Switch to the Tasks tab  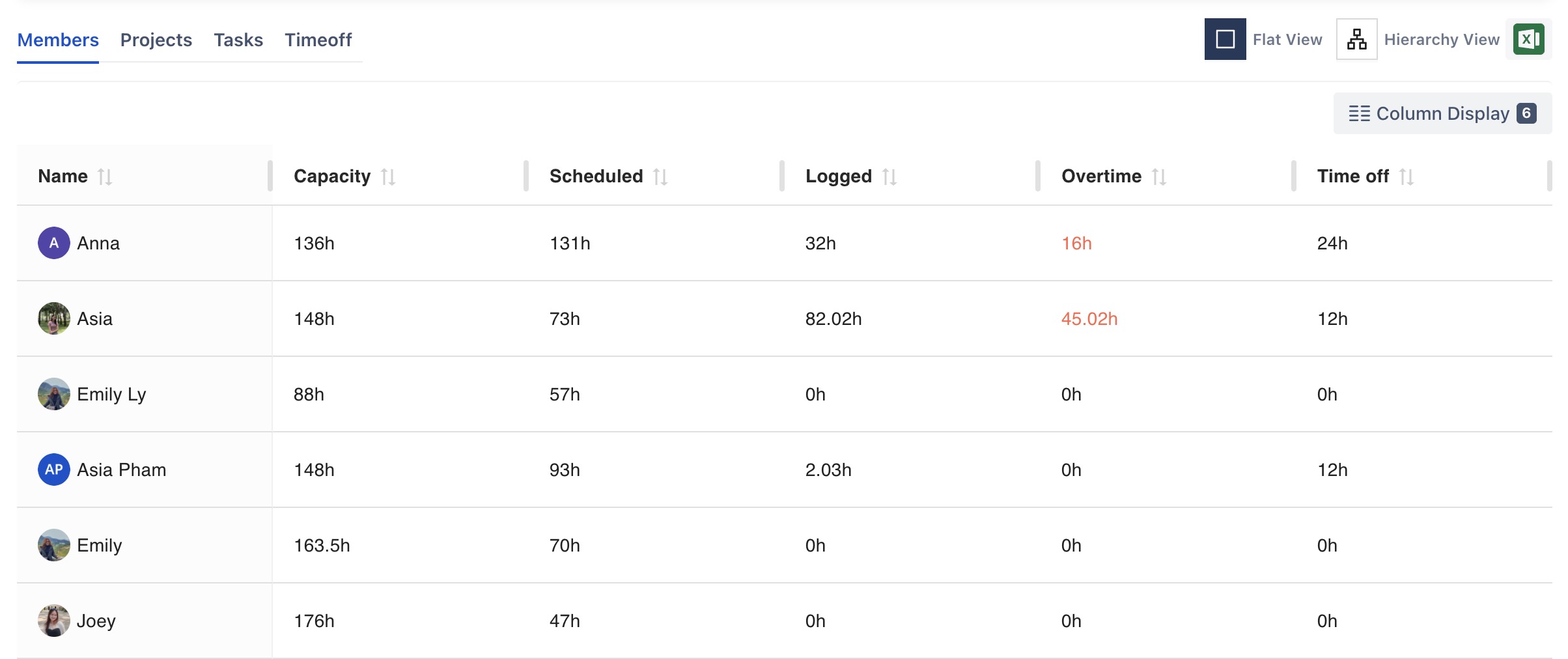(238, 40)
